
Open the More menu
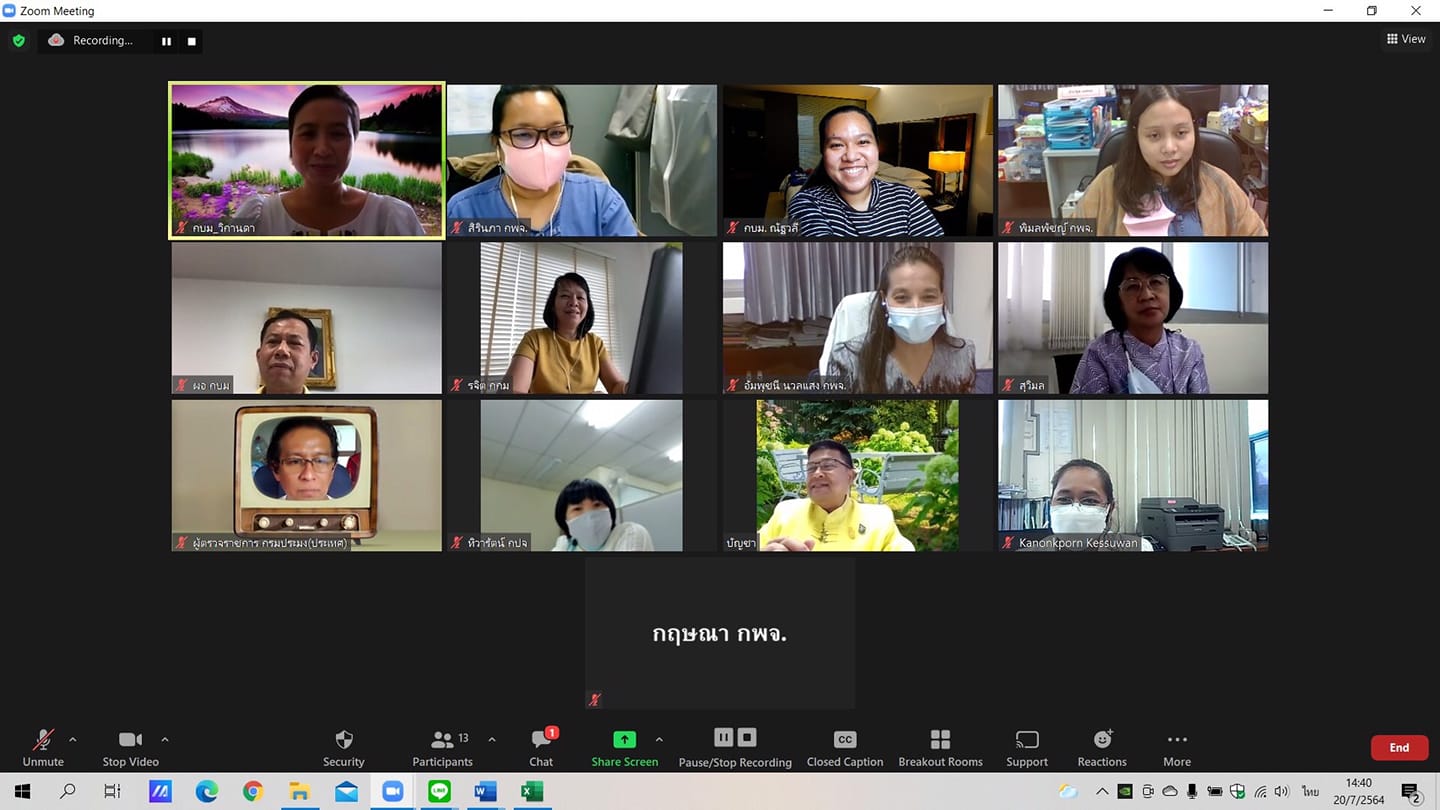pos(1176,747)
